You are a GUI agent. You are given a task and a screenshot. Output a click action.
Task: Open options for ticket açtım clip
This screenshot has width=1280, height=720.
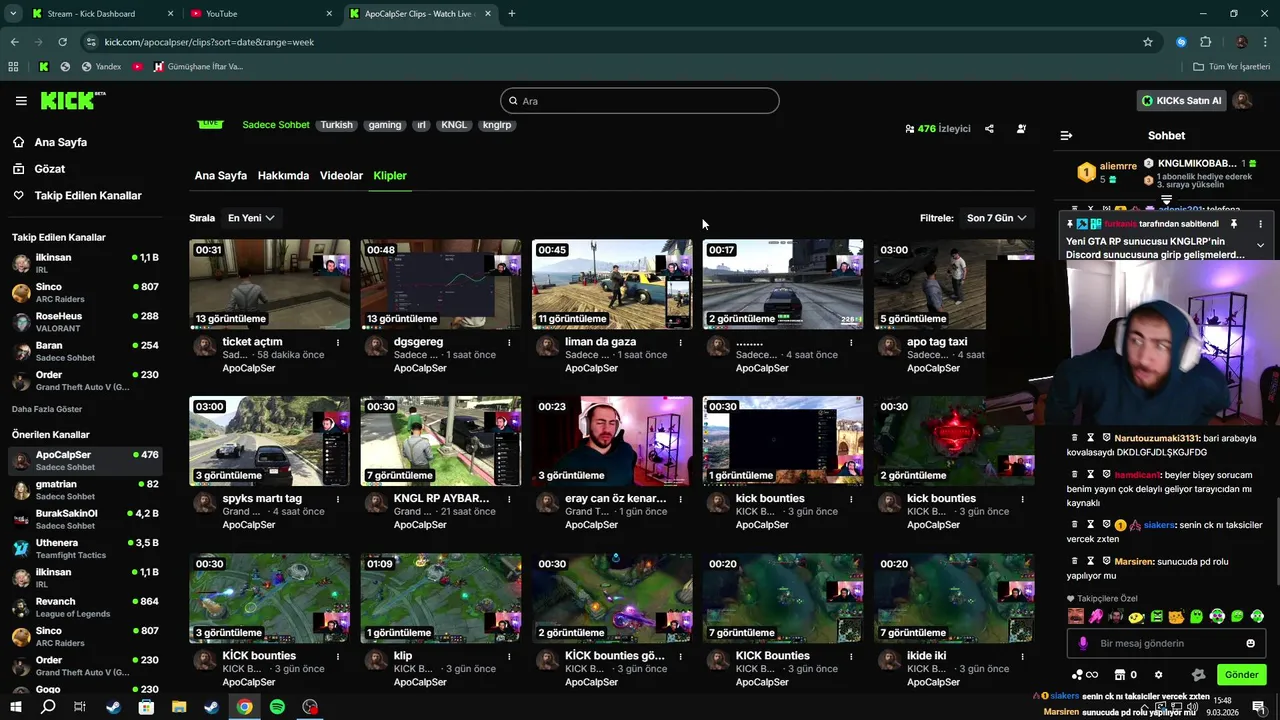(x=338, y=342)
